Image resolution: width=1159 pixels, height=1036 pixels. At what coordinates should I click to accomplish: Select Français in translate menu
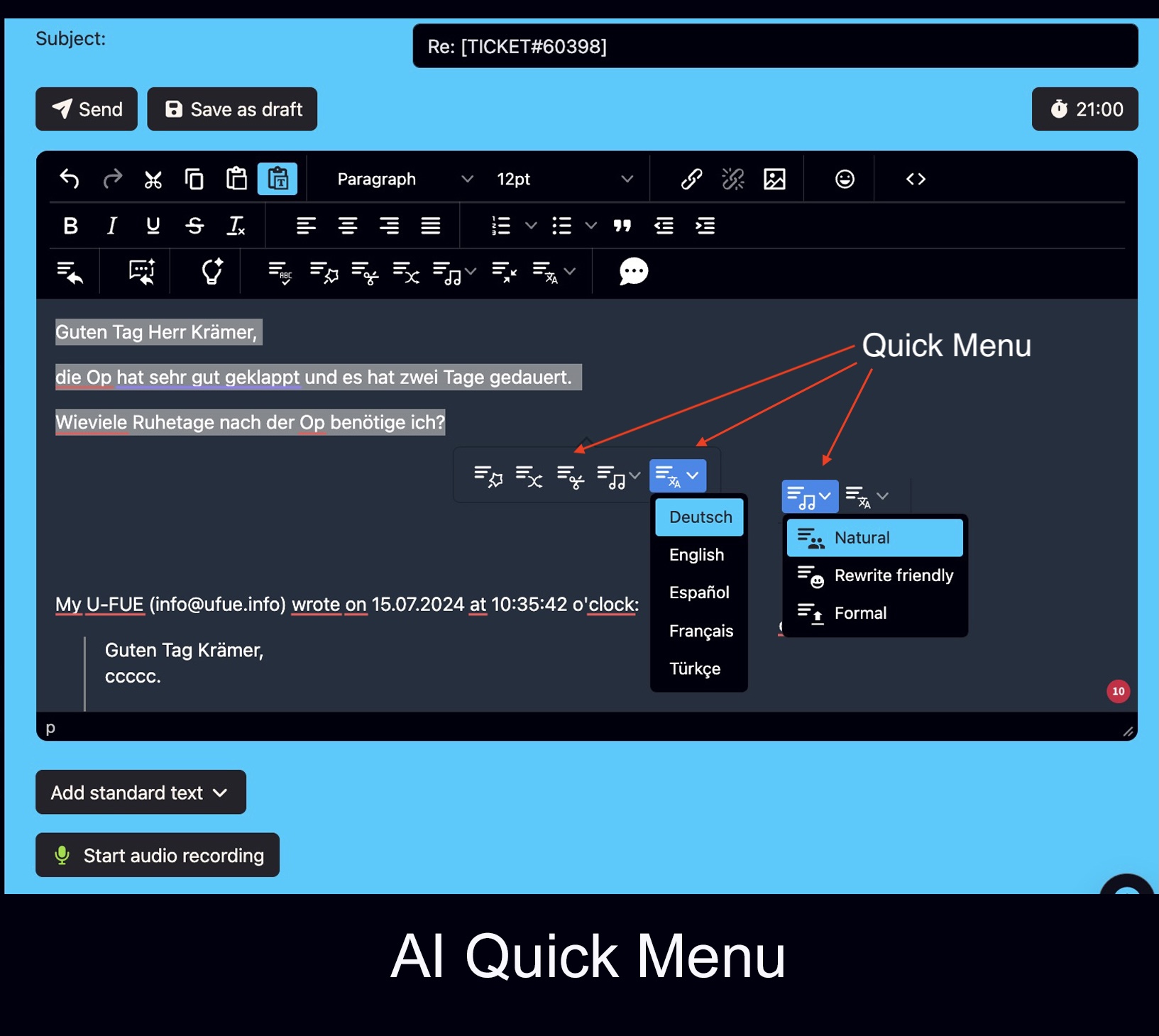click(x=699, y=631)
